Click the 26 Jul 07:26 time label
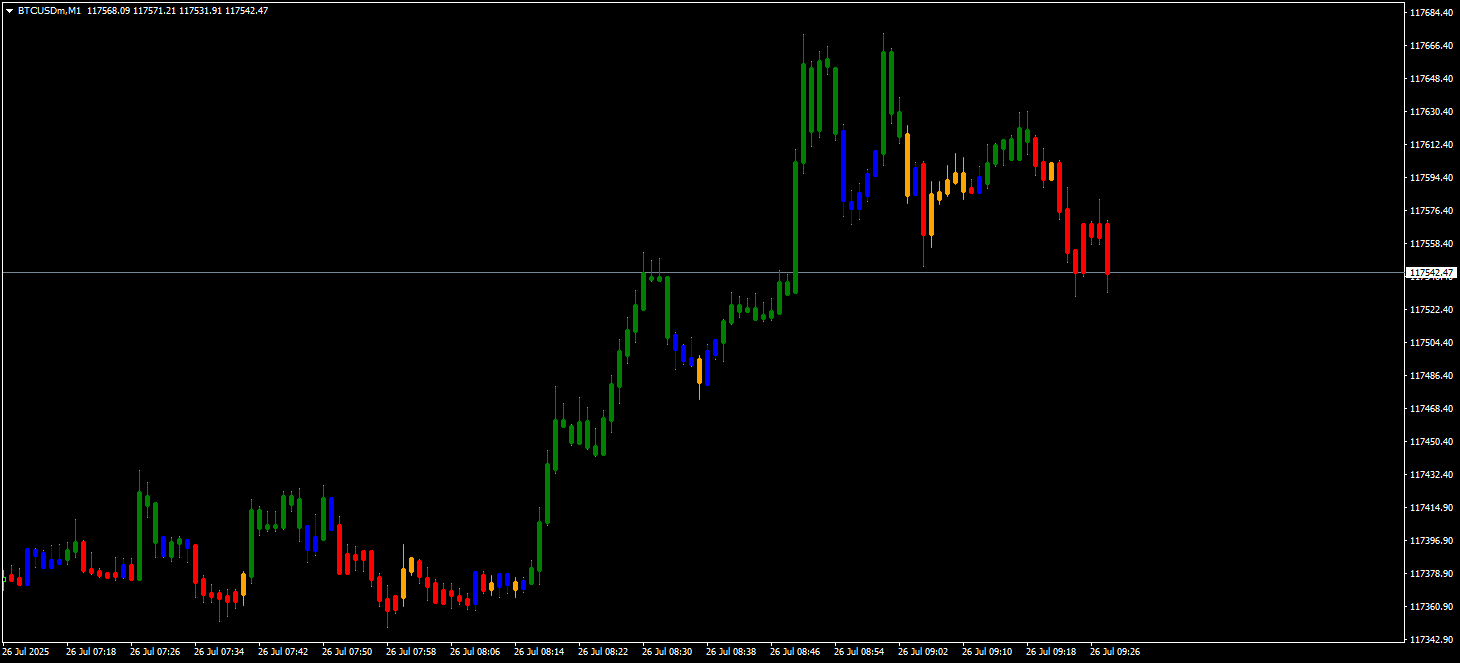 click(155, 652)
